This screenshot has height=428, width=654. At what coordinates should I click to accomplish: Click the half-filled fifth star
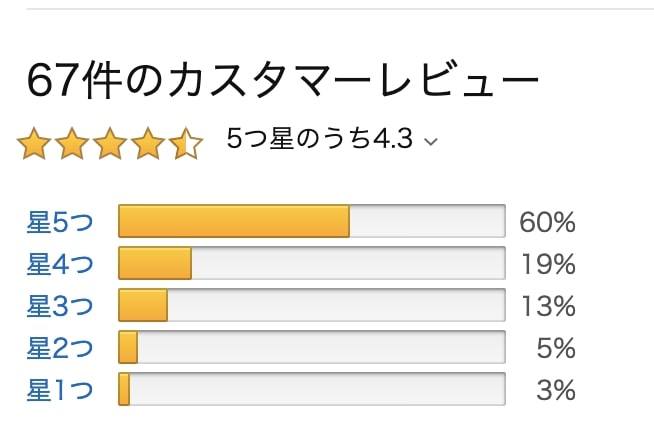pyautogui.click(x=186, y=144)
